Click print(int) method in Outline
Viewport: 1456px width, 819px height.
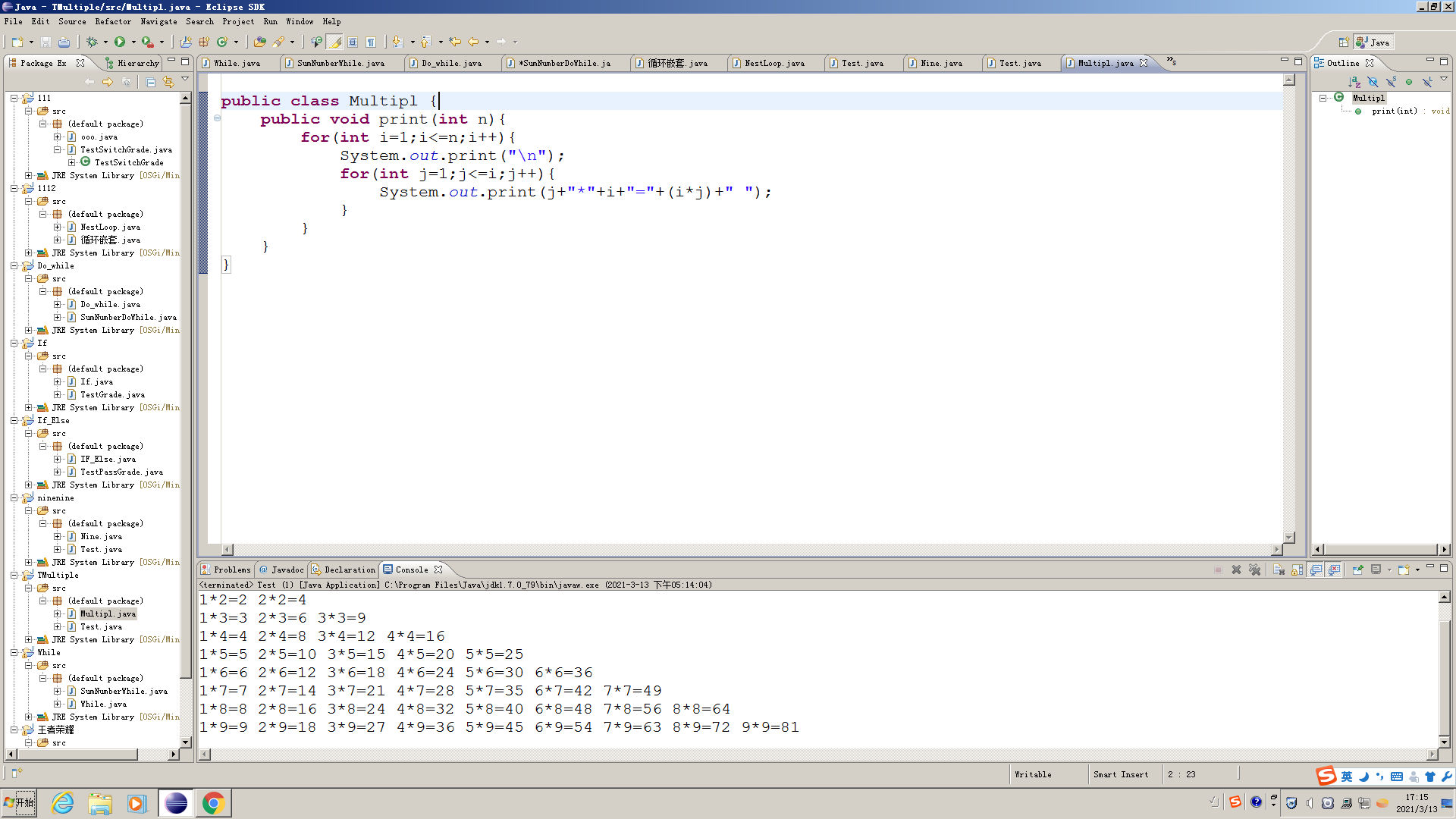[1394, 111]
